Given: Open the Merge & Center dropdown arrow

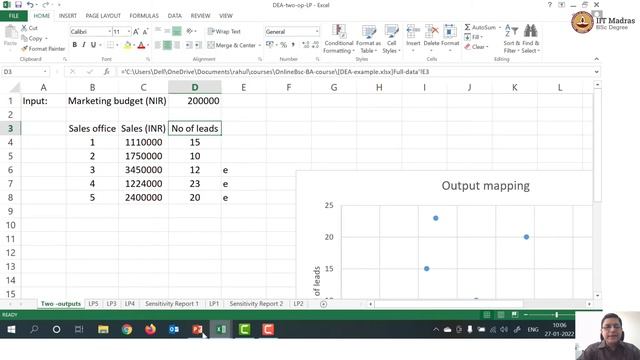Looking at the screenshot, I should tap(260, 45).
